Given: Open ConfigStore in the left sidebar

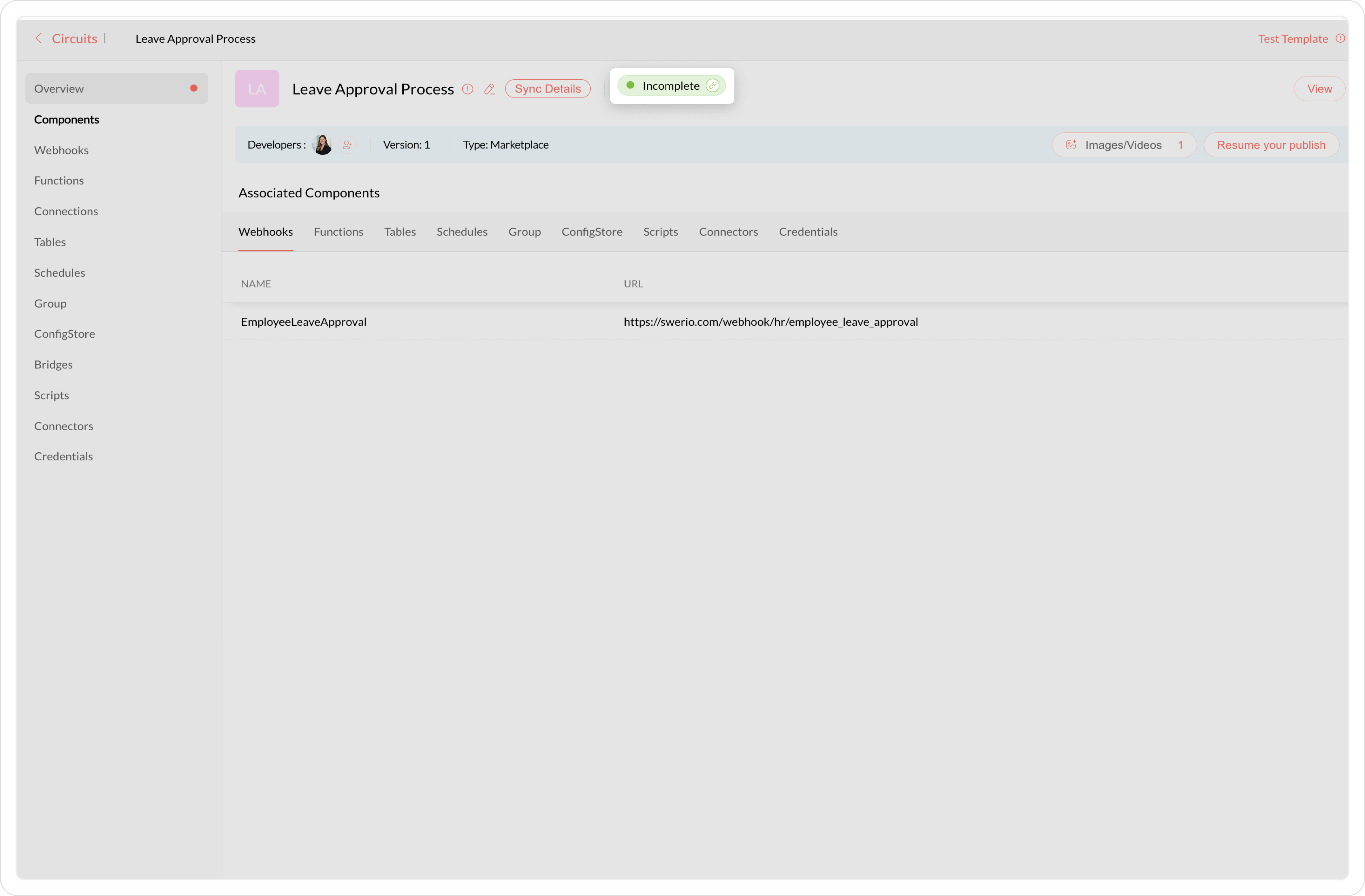Looking at the screenshot, I should 64,334.
